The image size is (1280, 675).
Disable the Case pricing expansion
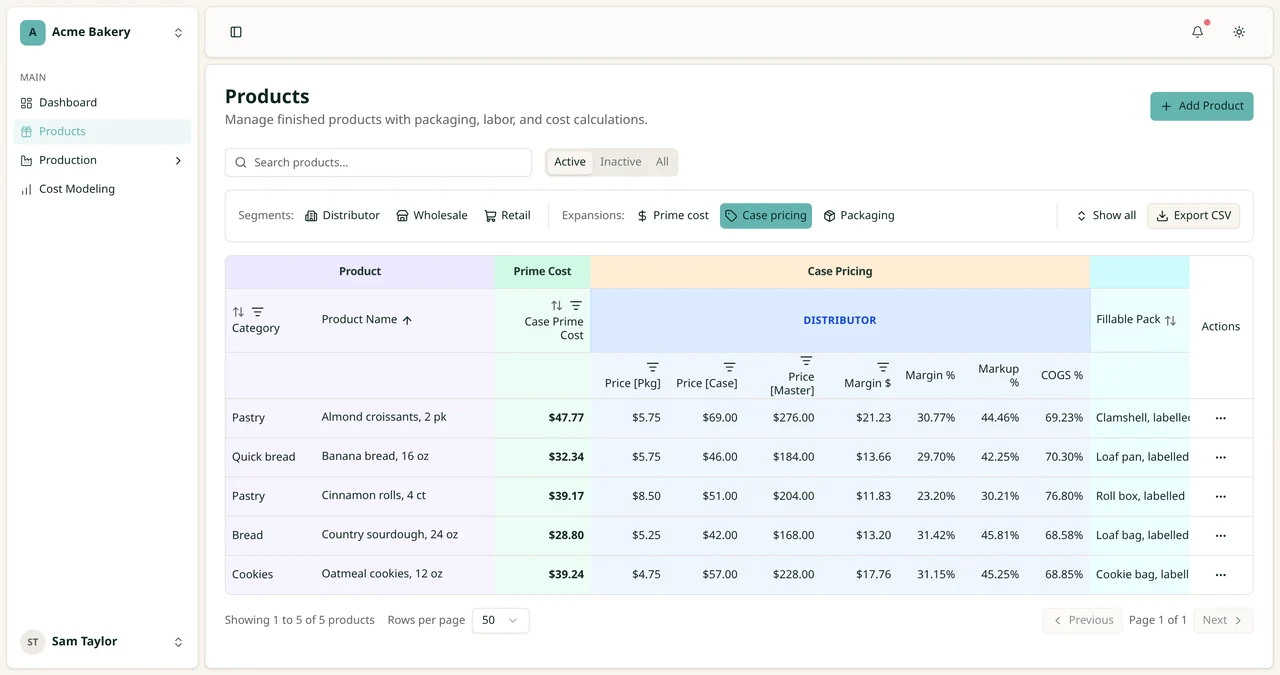click(766, 215)
